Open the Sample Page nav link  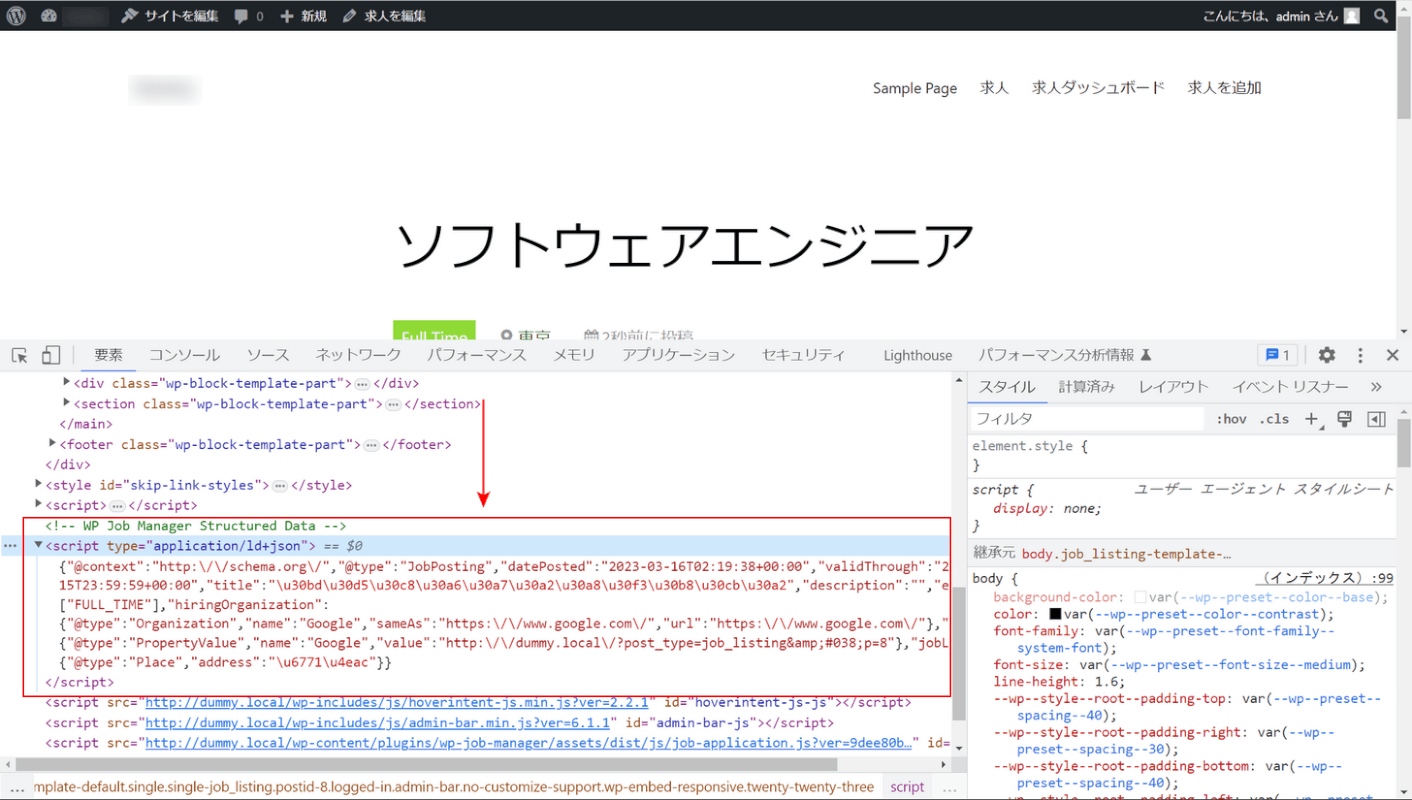(x=915, y=88)
